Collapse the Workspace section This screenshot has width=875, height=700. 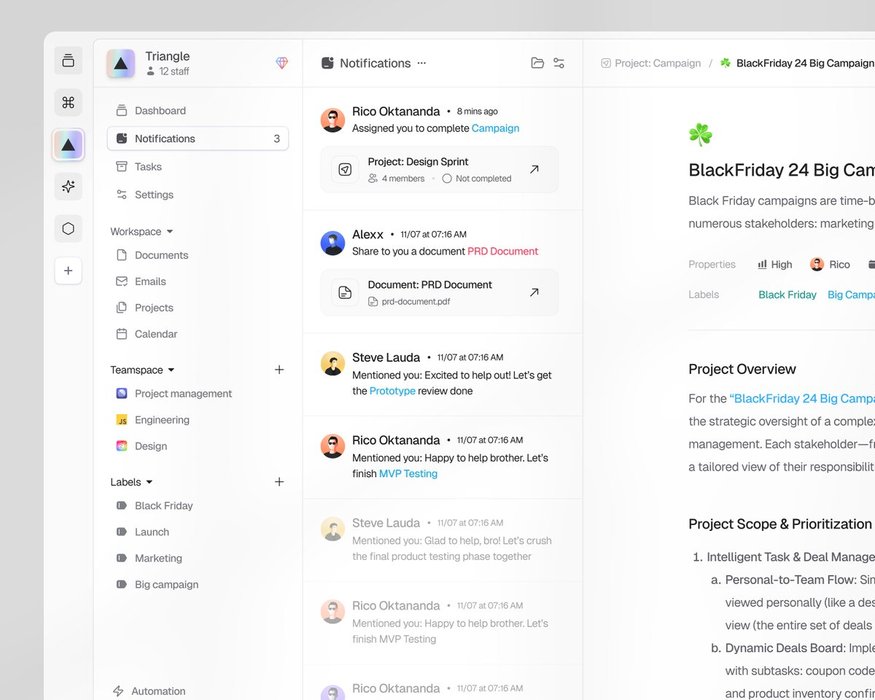click(141, 231)
